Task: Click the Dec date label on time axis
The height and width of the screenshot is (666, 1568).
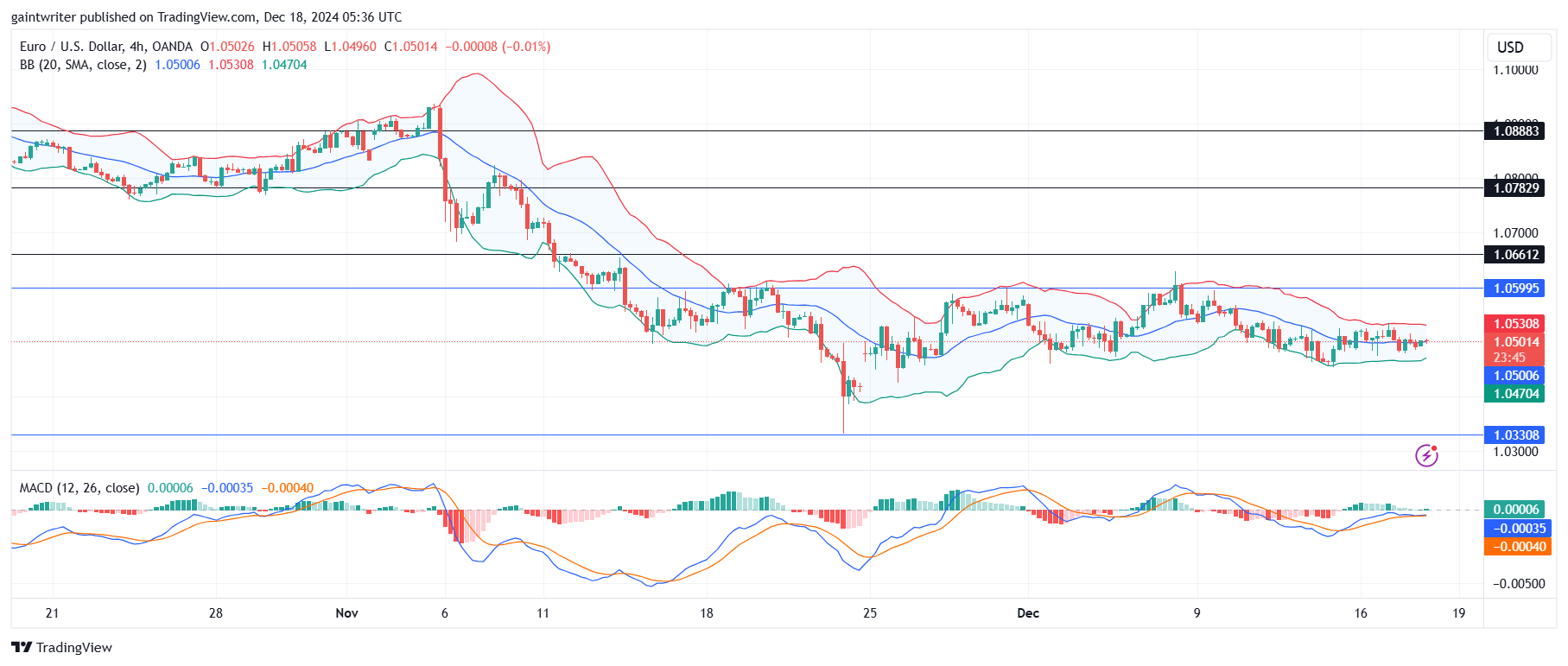Action: click(1028, 613)
